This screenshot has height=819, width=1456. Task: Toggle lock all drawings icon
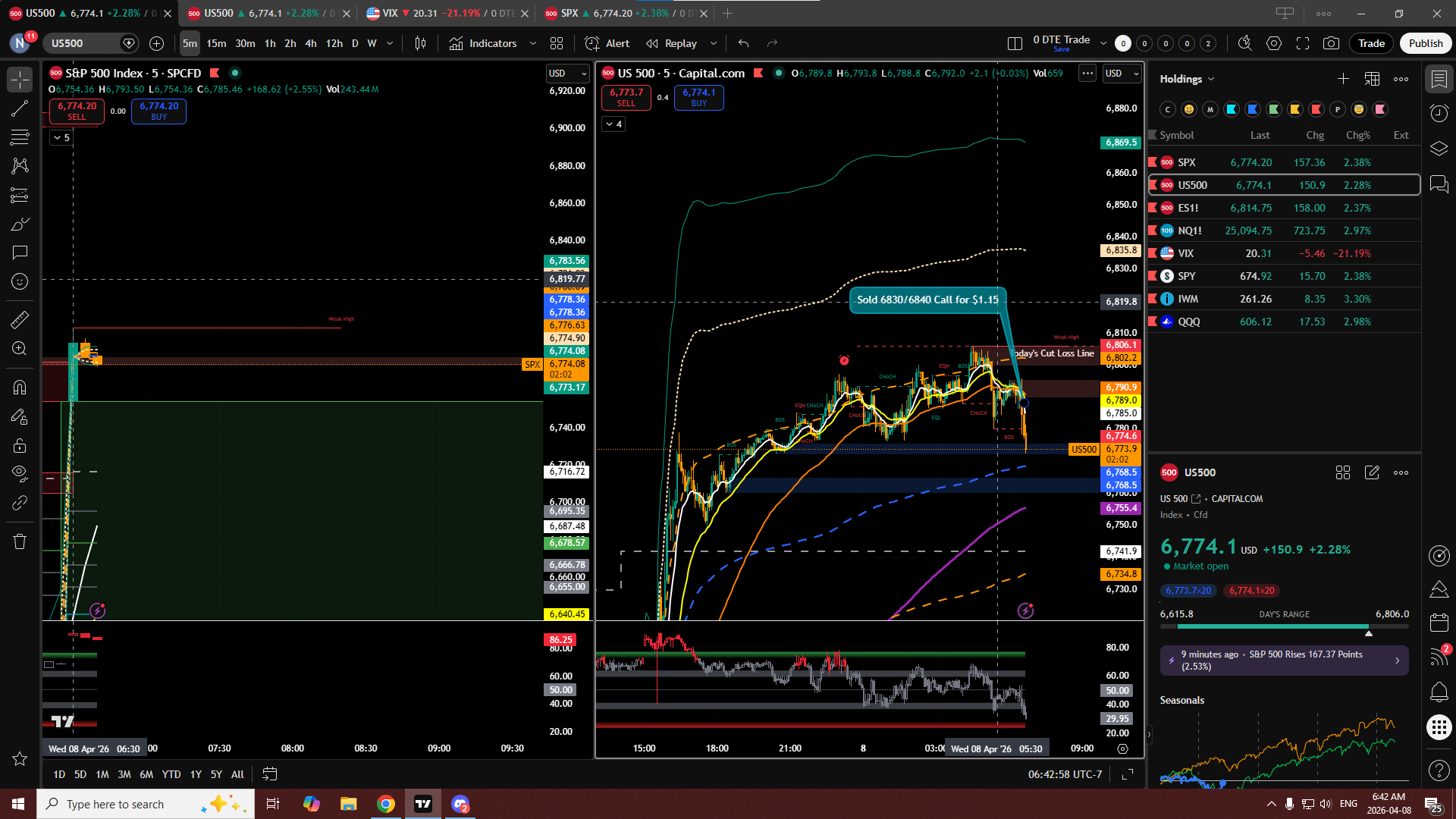tap(20, 445)
